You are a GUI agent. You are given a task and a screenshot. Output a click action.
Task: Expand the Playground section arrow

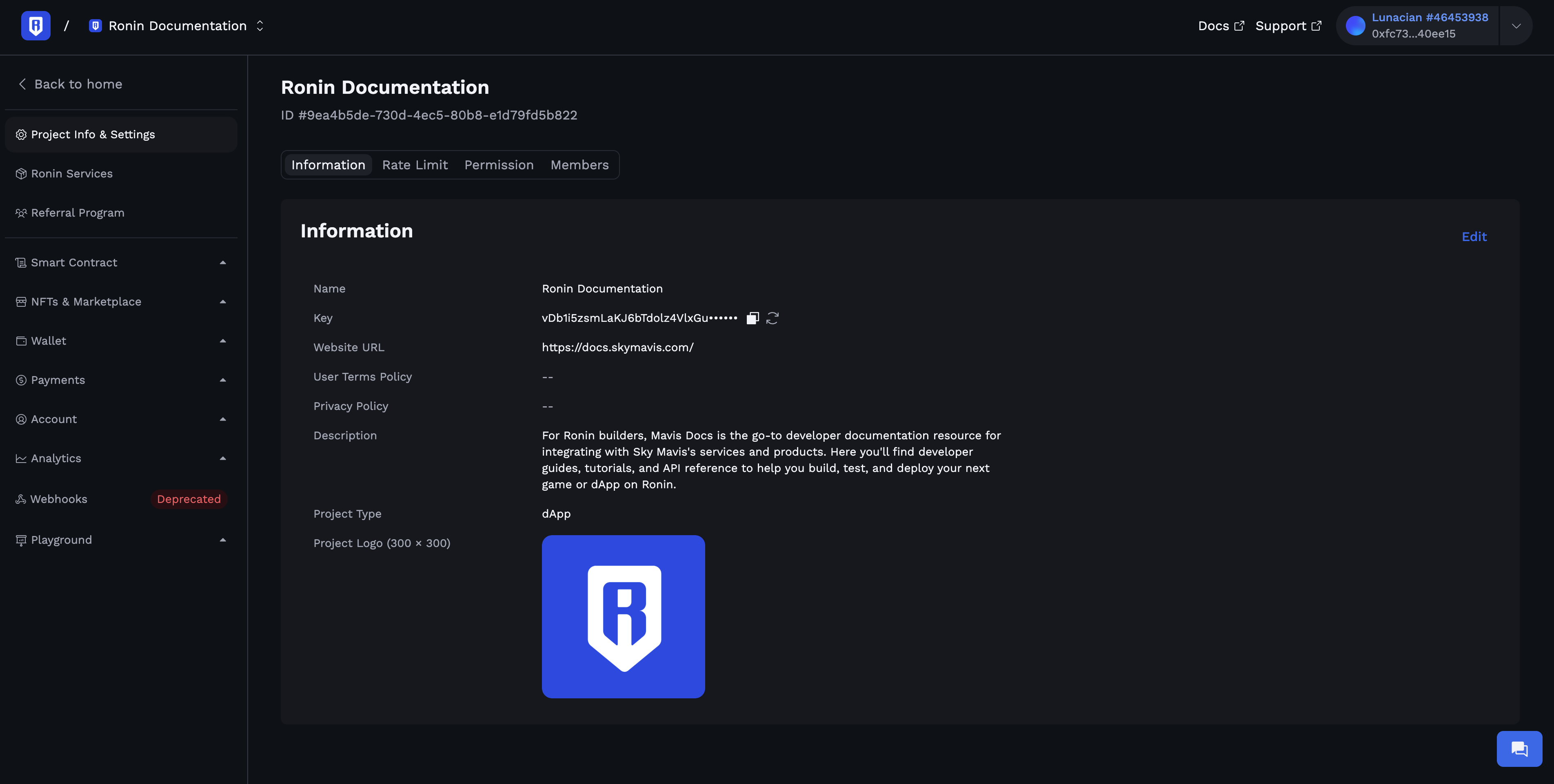[x=222, y=540]
